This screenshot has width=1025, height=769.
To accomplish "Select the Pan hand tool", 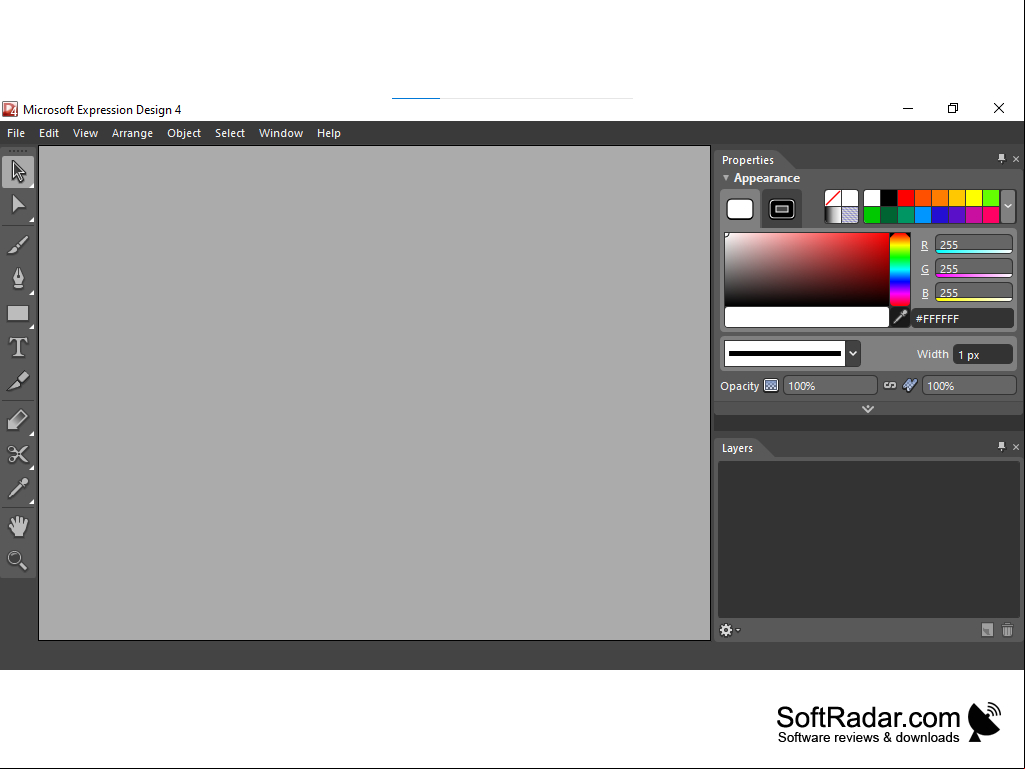I will coord(18,526).
